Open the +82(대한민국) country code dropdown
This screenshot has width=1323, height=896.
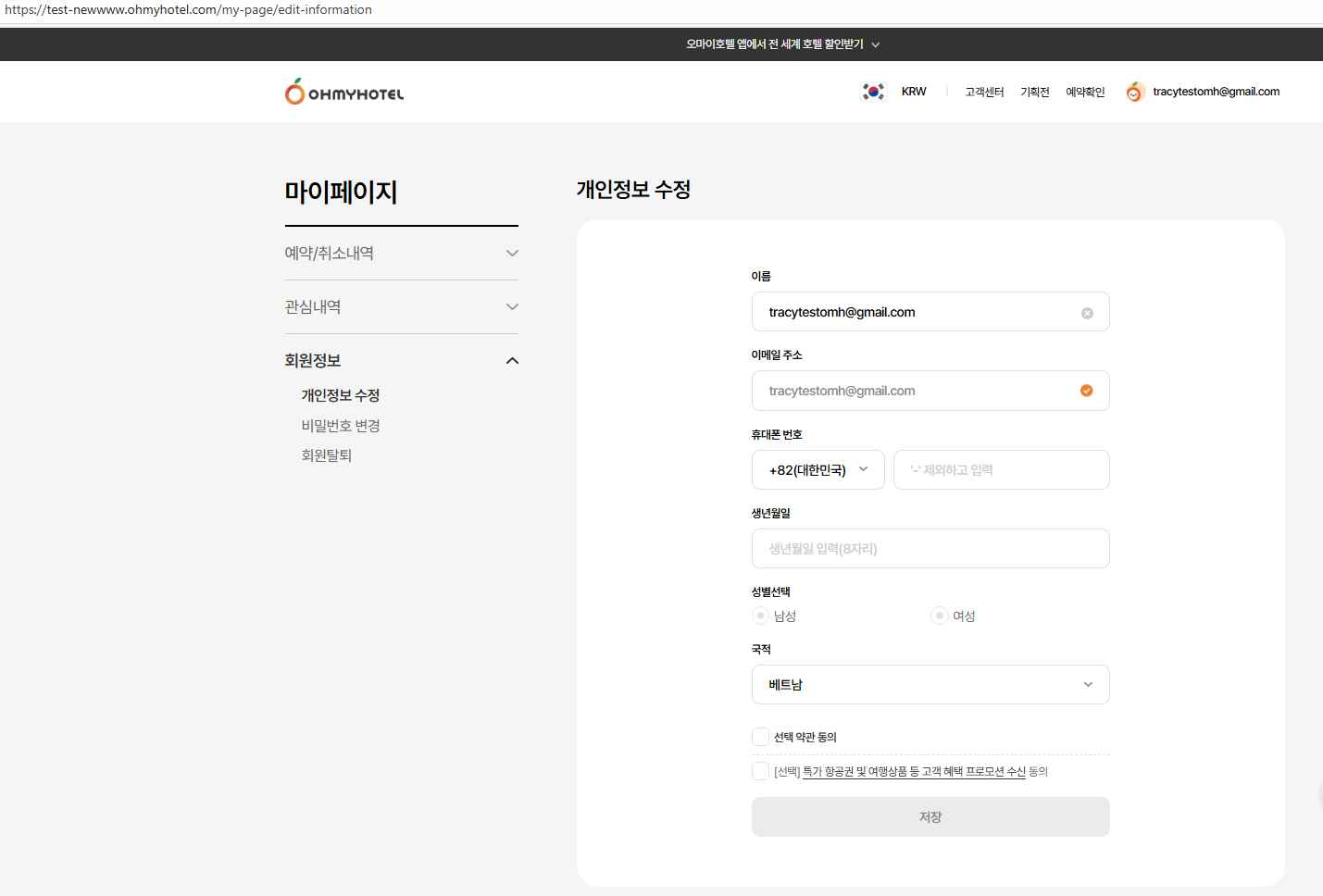(818, 470)
